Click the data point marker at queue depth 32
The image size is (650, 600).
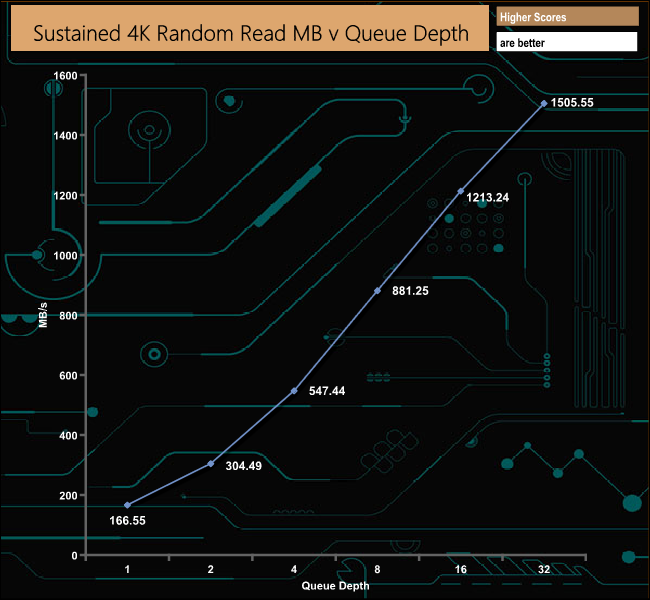[544, 103]
